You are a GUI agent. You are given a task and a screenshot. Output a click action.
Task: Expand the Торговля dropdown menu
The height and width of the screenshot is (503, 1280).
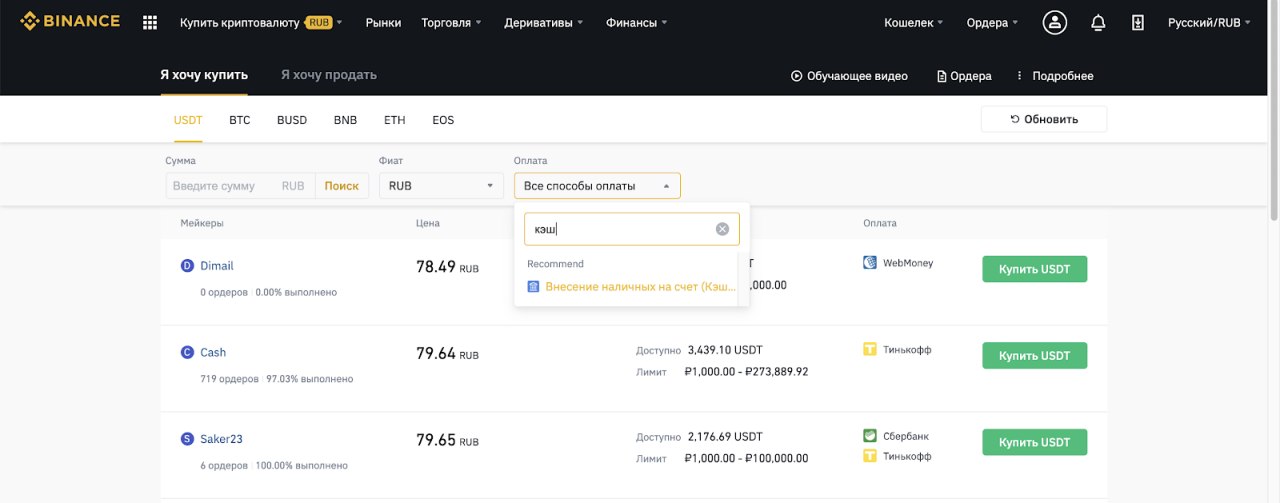[x=451, y=22]
